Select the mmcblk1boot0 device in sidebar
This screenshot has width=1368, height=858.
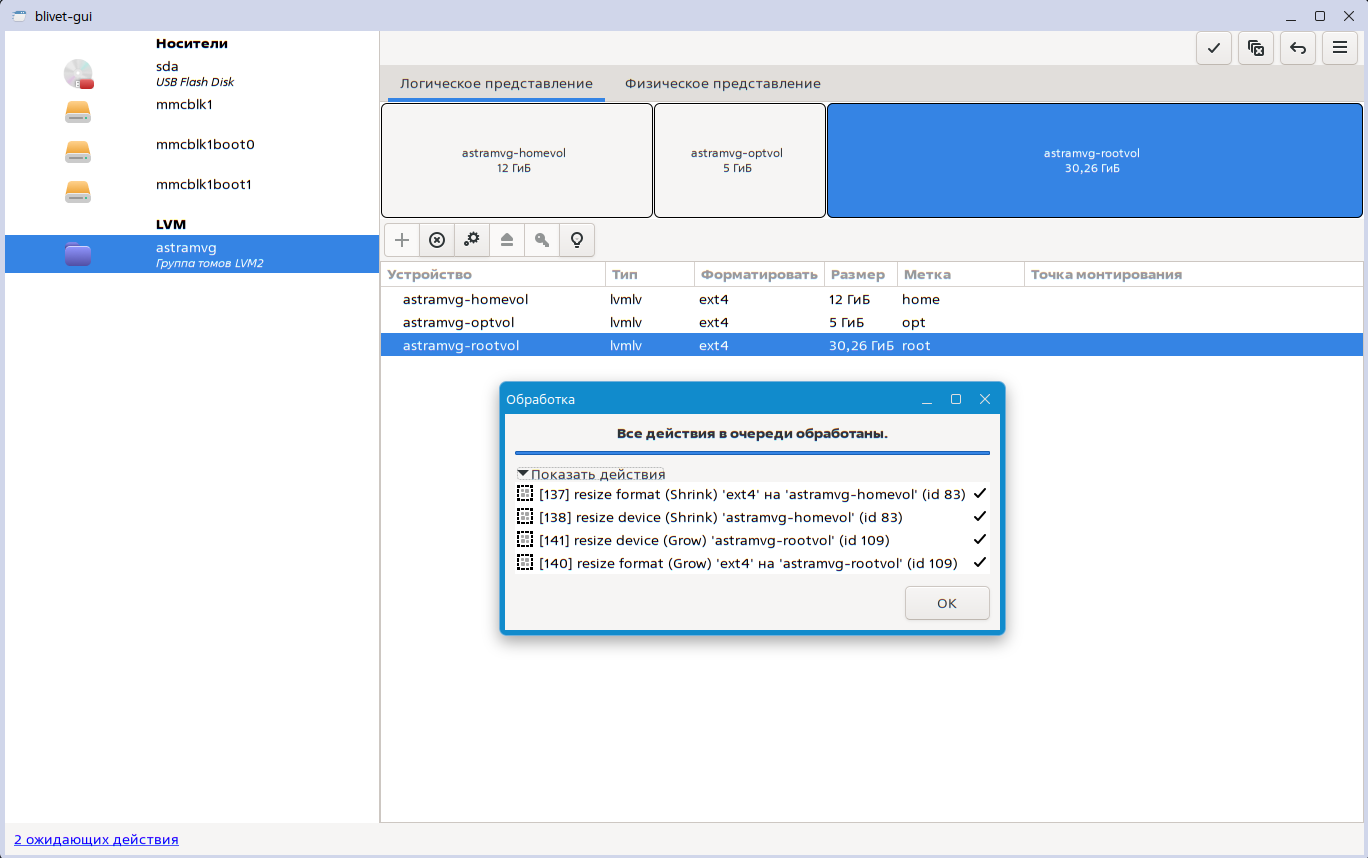[x=204, y=144]
